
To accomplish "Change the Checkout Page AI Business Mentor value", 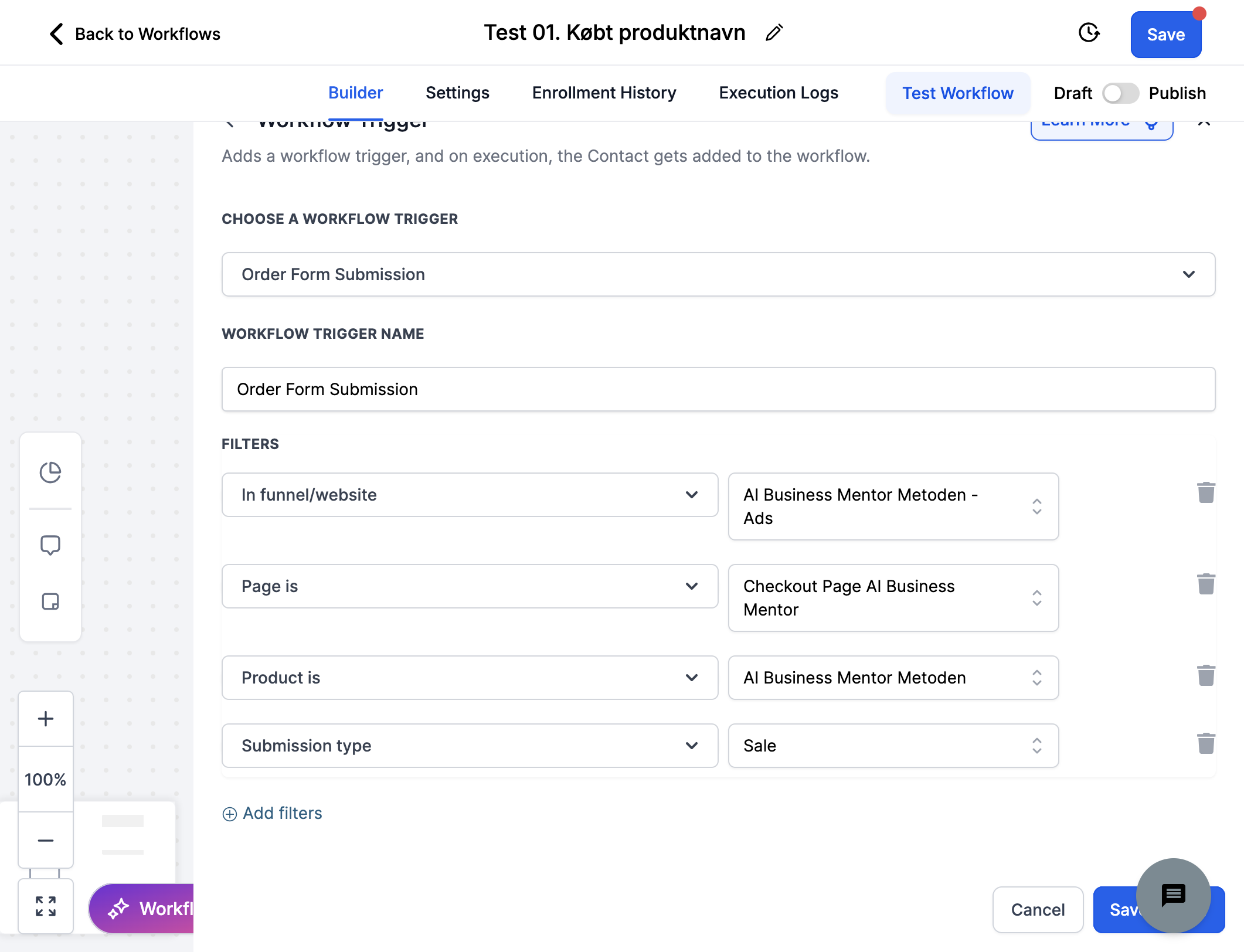I will tap(893, 598).
